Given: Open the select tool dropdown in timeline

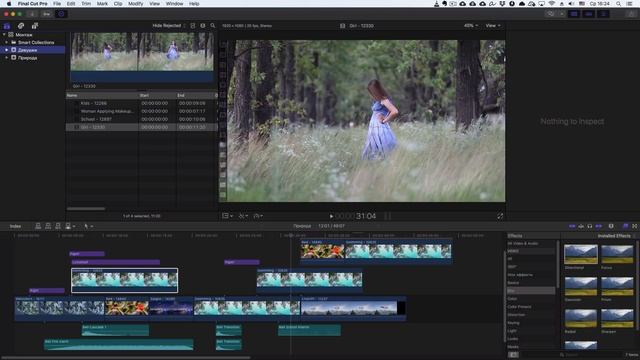Looking at the screenshot, I should pyautogui.click(x=88, y=226).
